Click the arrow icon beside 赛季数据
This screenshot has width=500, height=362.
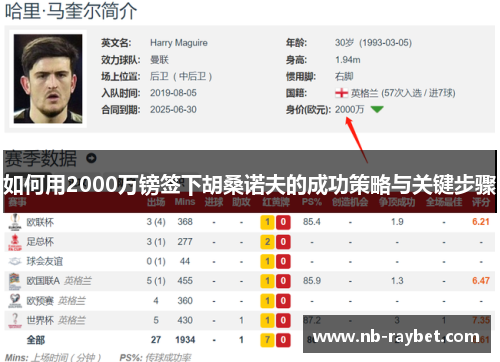tap(91, 158)
